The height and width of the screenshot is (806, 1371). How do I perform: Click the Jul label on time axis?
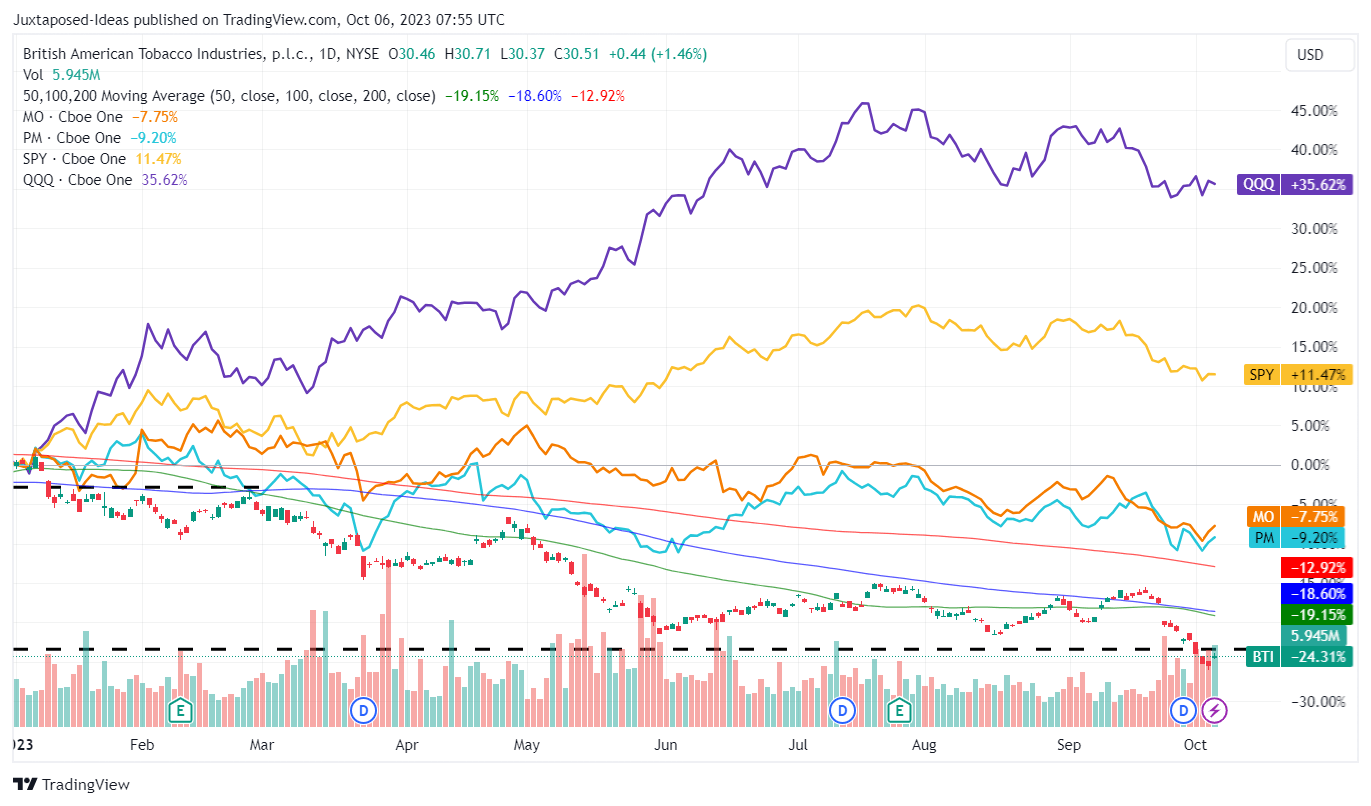[x=798, y=745]
